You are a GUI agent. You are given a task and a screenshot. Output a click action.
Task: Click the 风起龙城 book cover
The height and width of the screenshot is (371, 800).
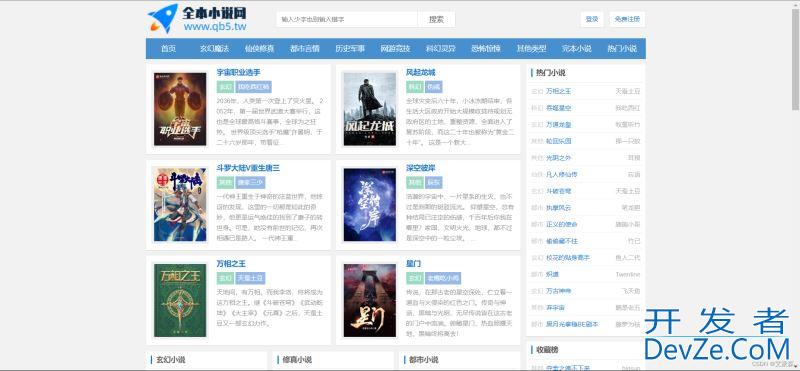coord(369,109)
